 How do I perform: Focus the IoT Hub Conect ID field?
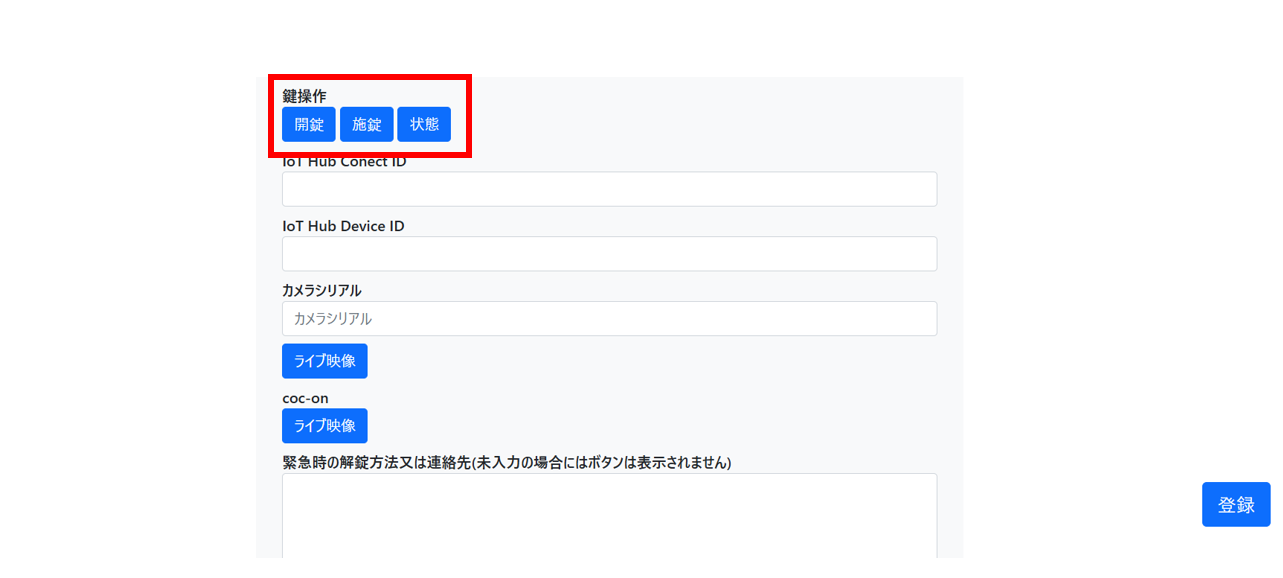pyautogui.click(x=609, y=189)
